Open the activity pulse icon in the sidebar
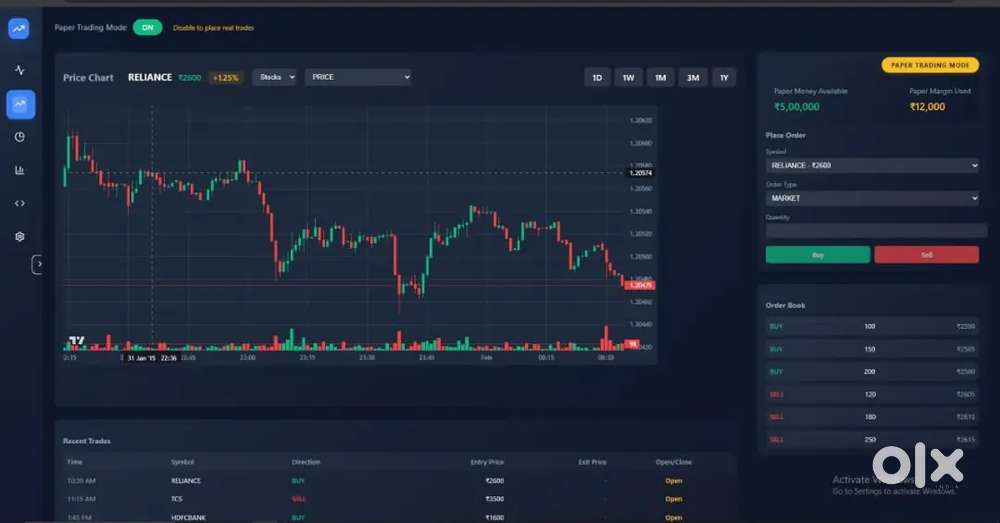This screenshot has height=523, width=1000. coord(20,70)
